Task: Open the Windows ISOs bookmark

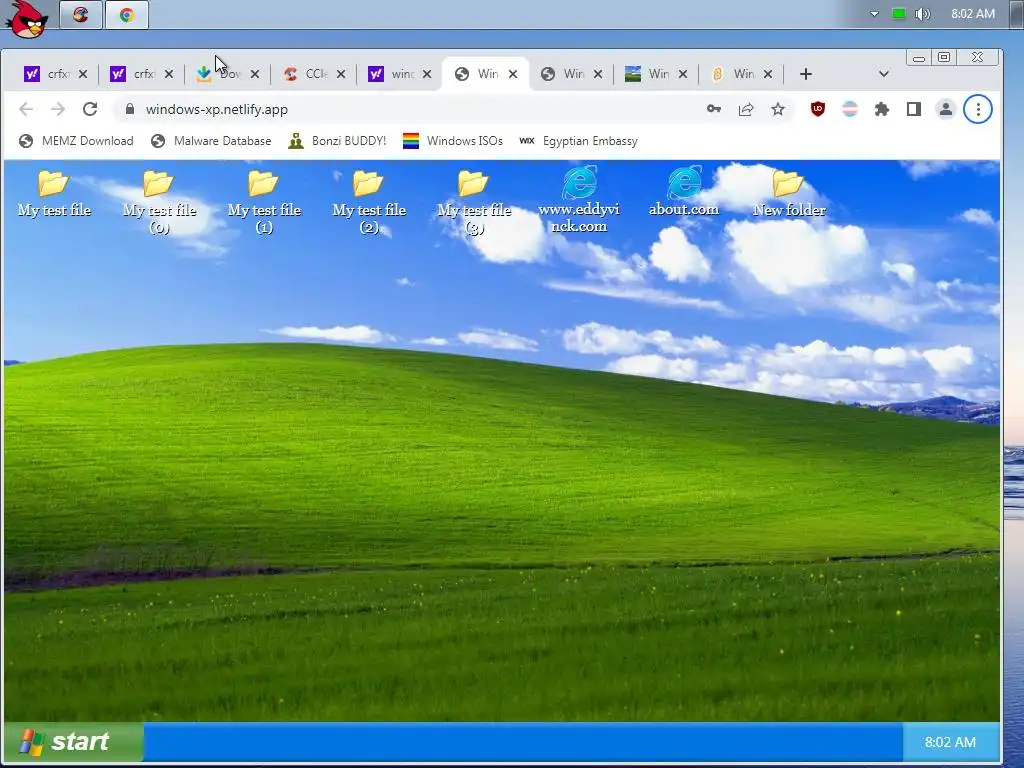Action: pyautogui.click(x=453, y=141)
